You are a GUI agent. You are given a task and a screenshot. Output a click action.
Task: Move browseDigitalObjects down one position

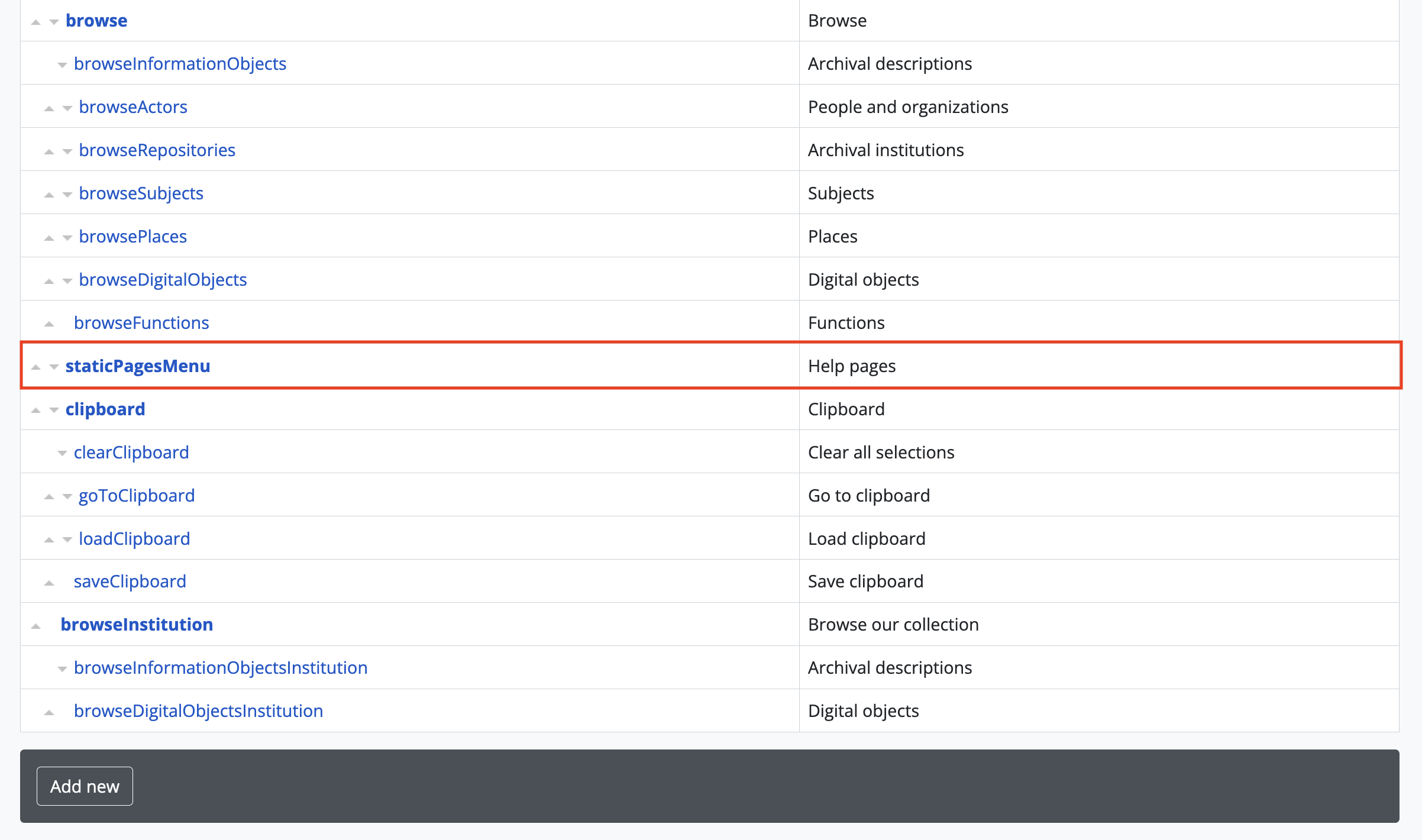(67, 281)
